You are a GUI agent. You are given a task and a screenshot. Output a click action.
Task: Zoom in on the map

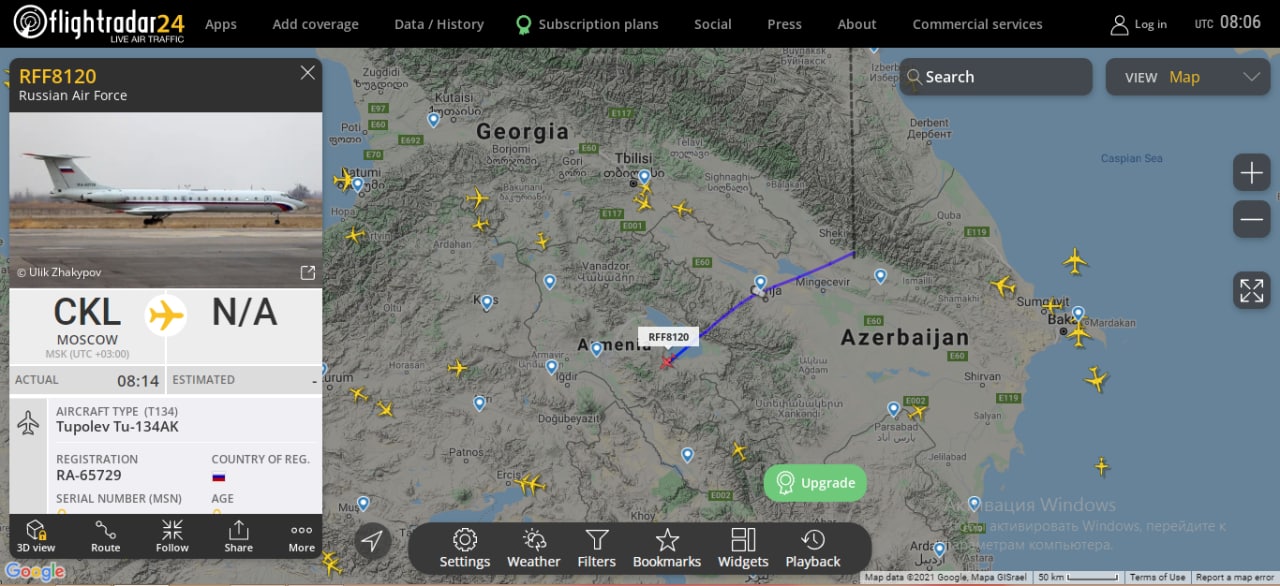[x=1251, y=174]
